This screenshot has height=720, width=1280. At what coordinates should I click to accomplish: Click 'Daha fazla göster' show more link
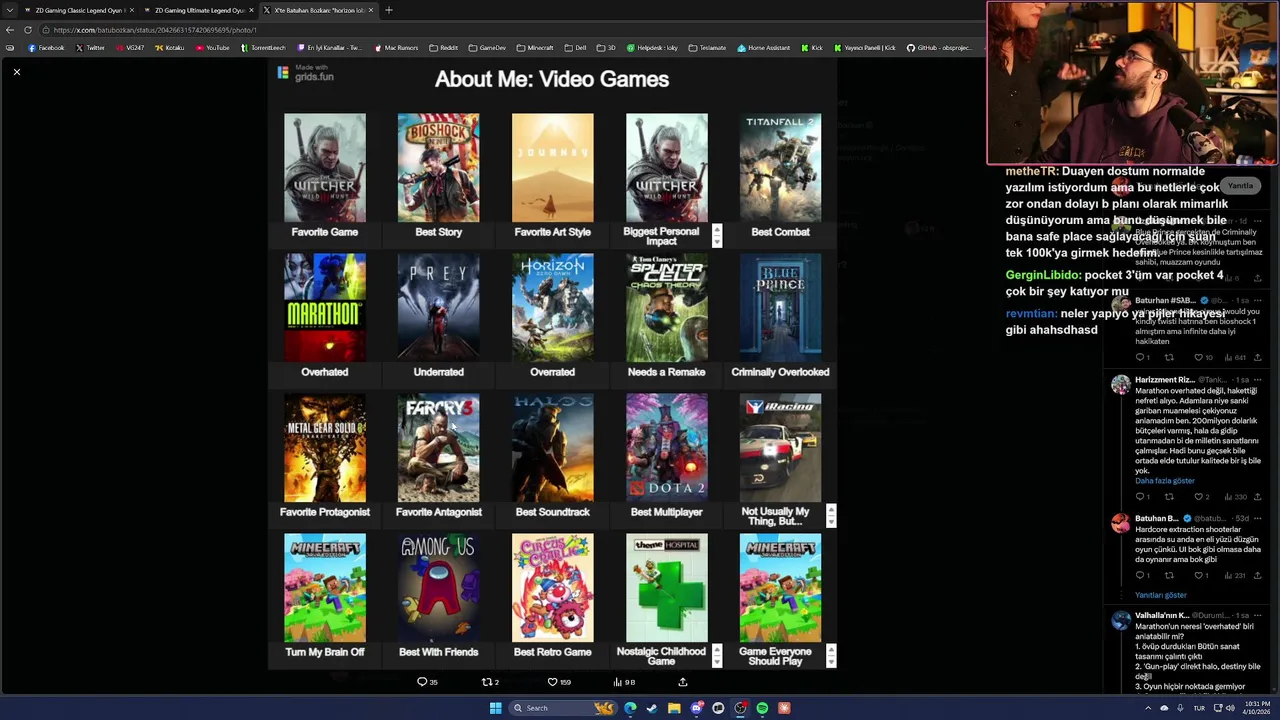1165,481
